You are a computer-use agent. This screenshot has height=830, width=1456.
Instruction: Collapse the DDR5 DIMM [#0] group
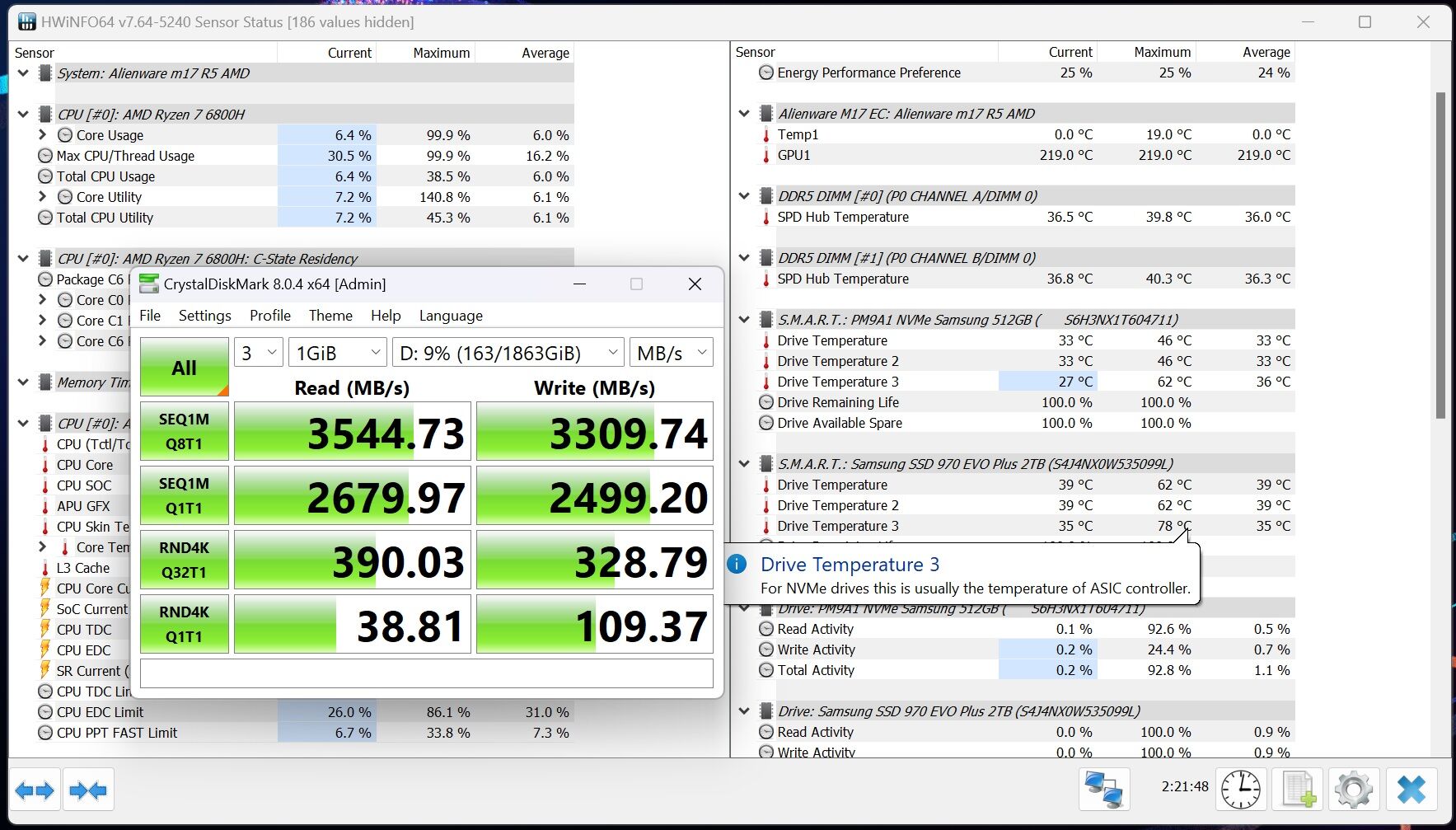(x=744, y=196)
